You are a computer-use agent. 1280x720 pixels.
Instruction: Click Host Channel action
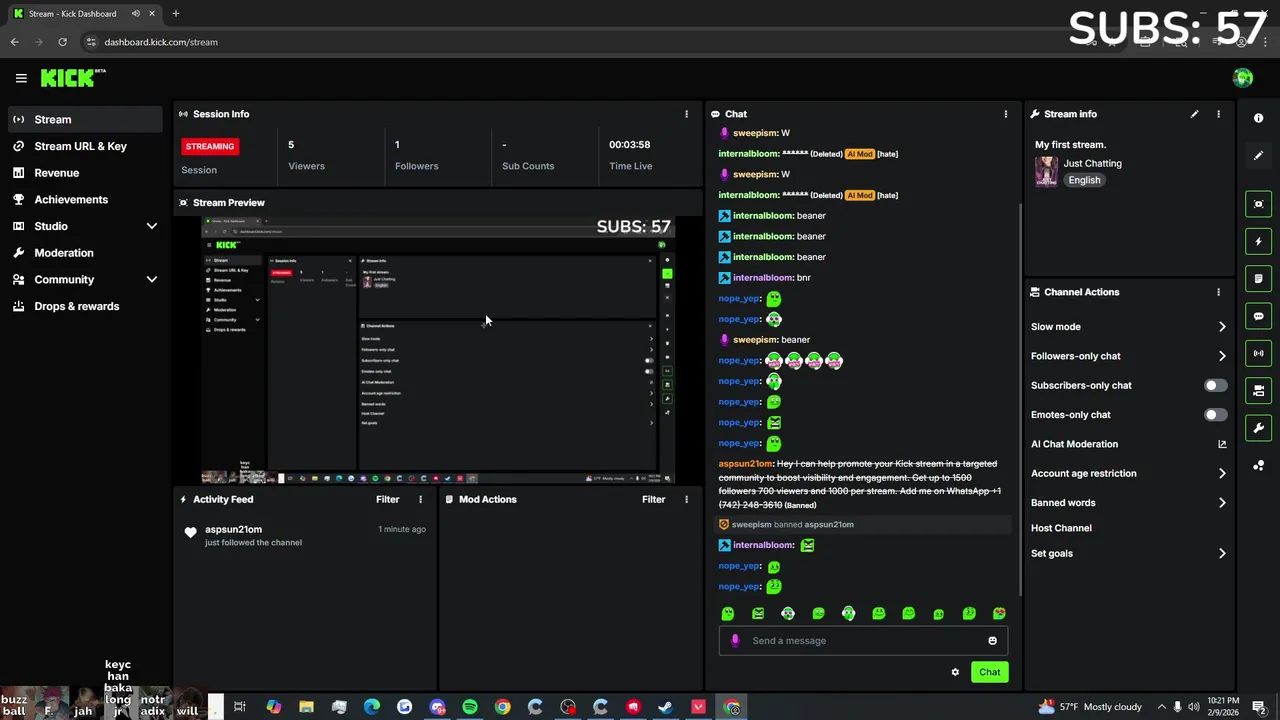click(1061, 528)
